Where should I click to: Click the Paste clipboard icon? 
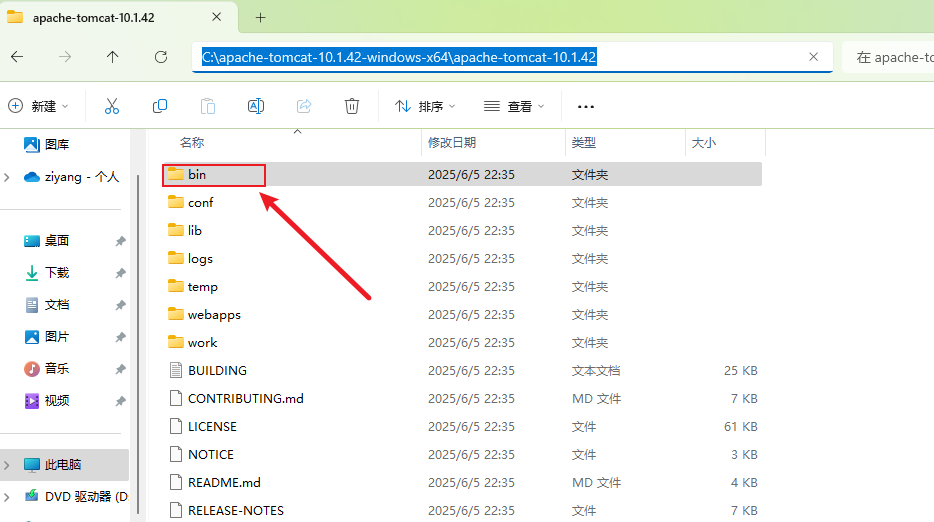click(208, 106)
